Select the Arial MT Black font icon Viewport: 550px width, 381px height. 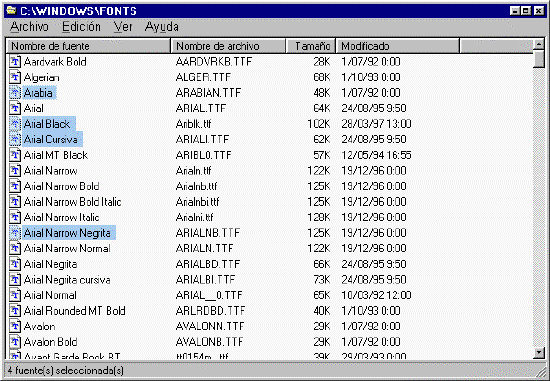[x=15, y=155]
